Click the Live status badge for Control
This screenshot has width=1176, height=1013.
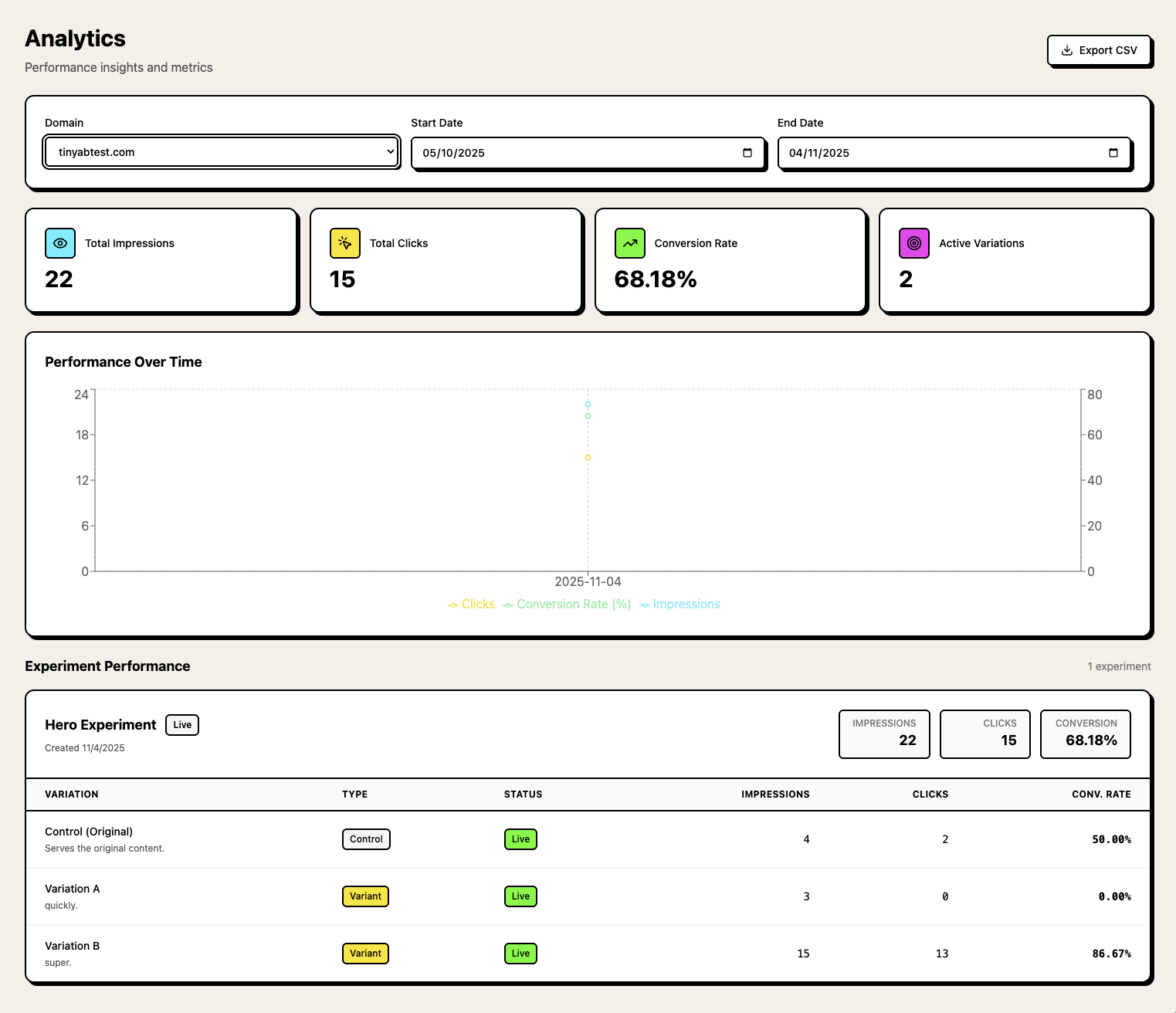520,839
